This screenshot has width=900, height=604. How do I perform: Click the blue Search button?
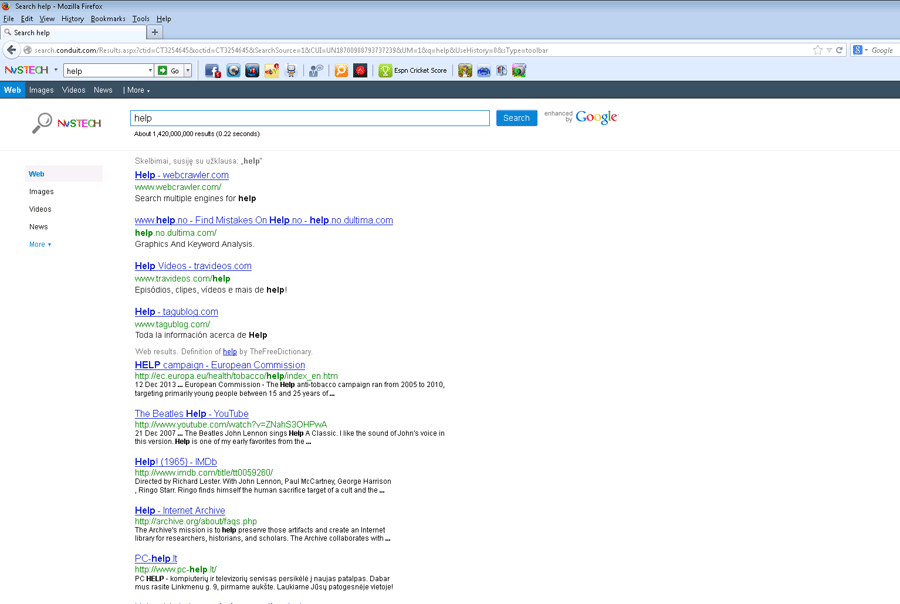tap(516, 118)
